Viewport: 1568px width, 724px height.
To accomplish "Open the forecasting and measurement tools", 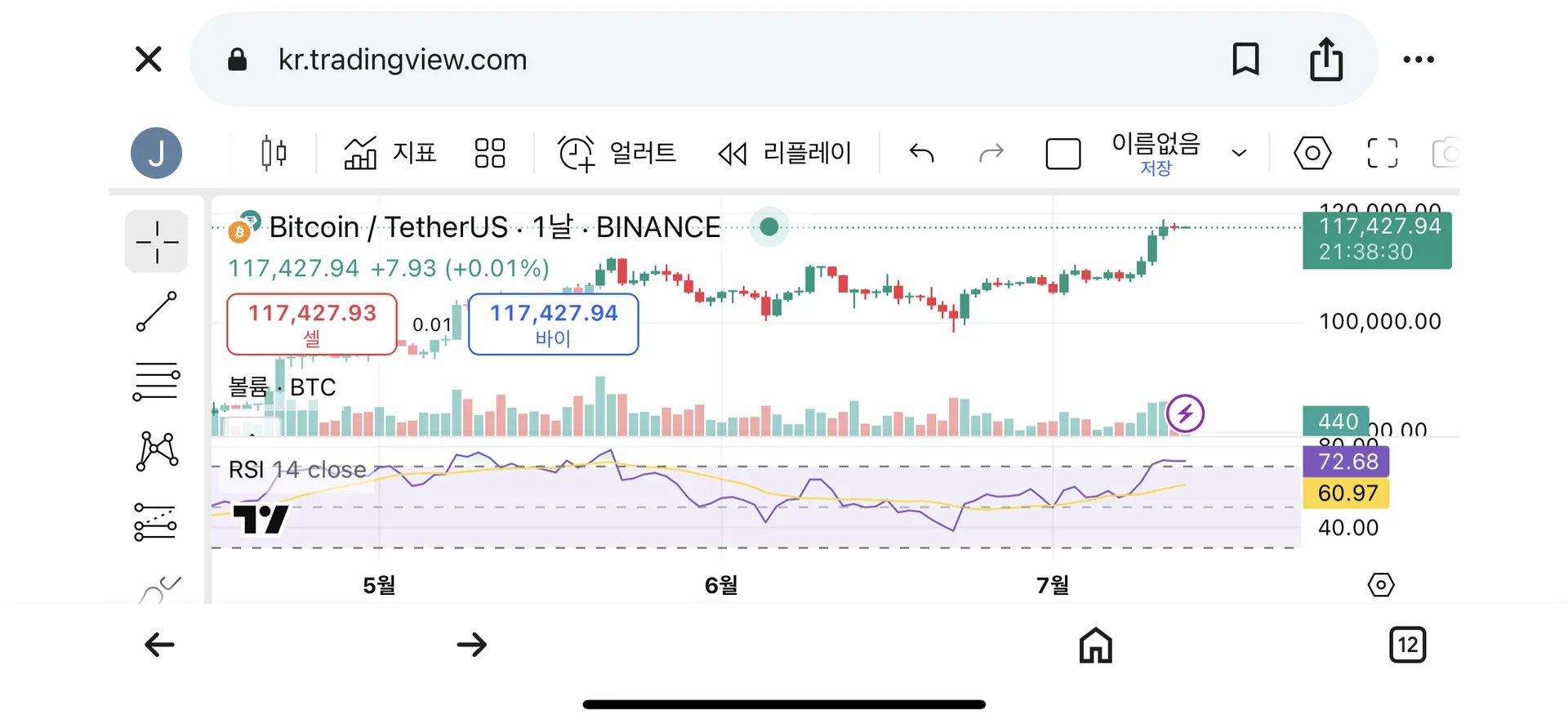I will pos(155,521).
